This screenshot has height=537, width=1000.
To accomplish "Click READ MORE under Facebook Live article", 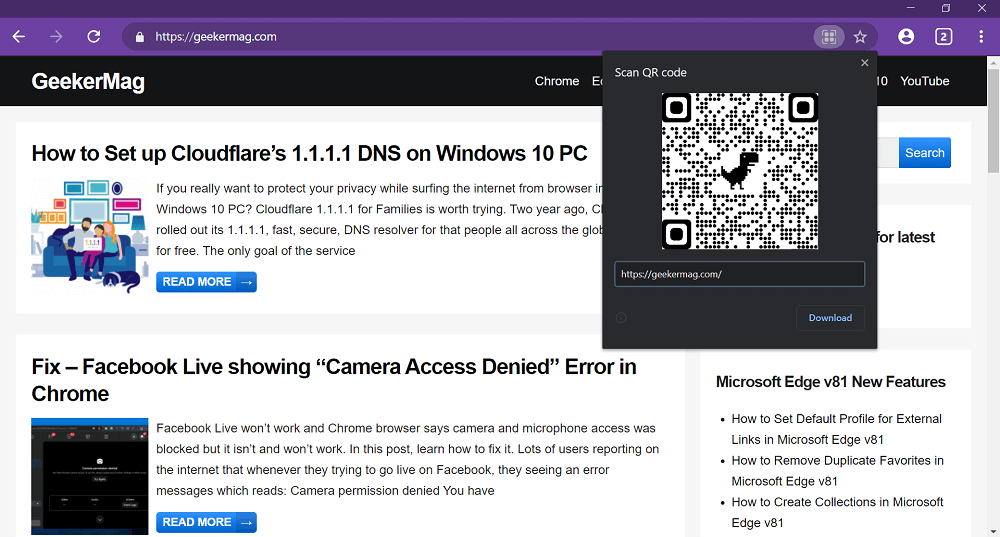I will 206,522.
